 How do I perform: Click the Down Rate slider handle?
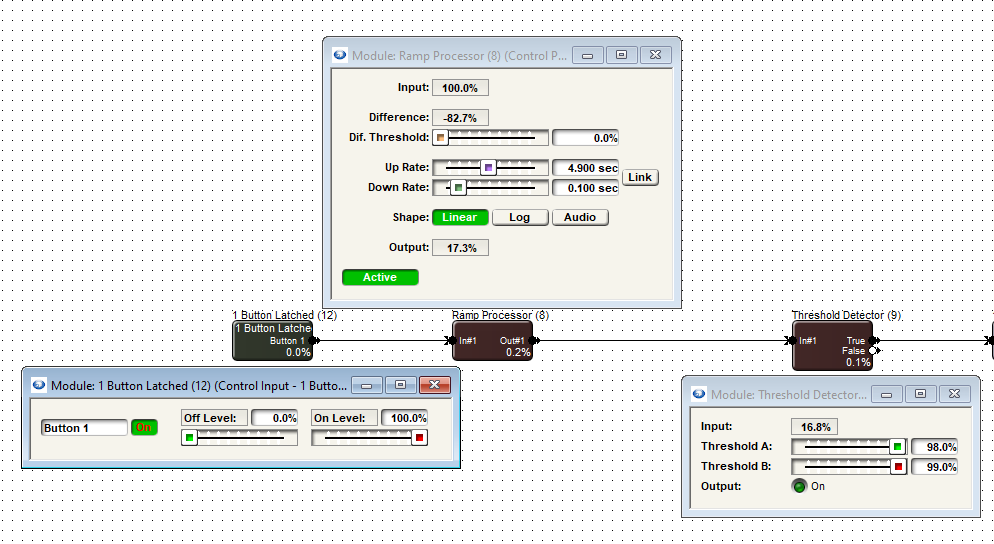(458, 188)
